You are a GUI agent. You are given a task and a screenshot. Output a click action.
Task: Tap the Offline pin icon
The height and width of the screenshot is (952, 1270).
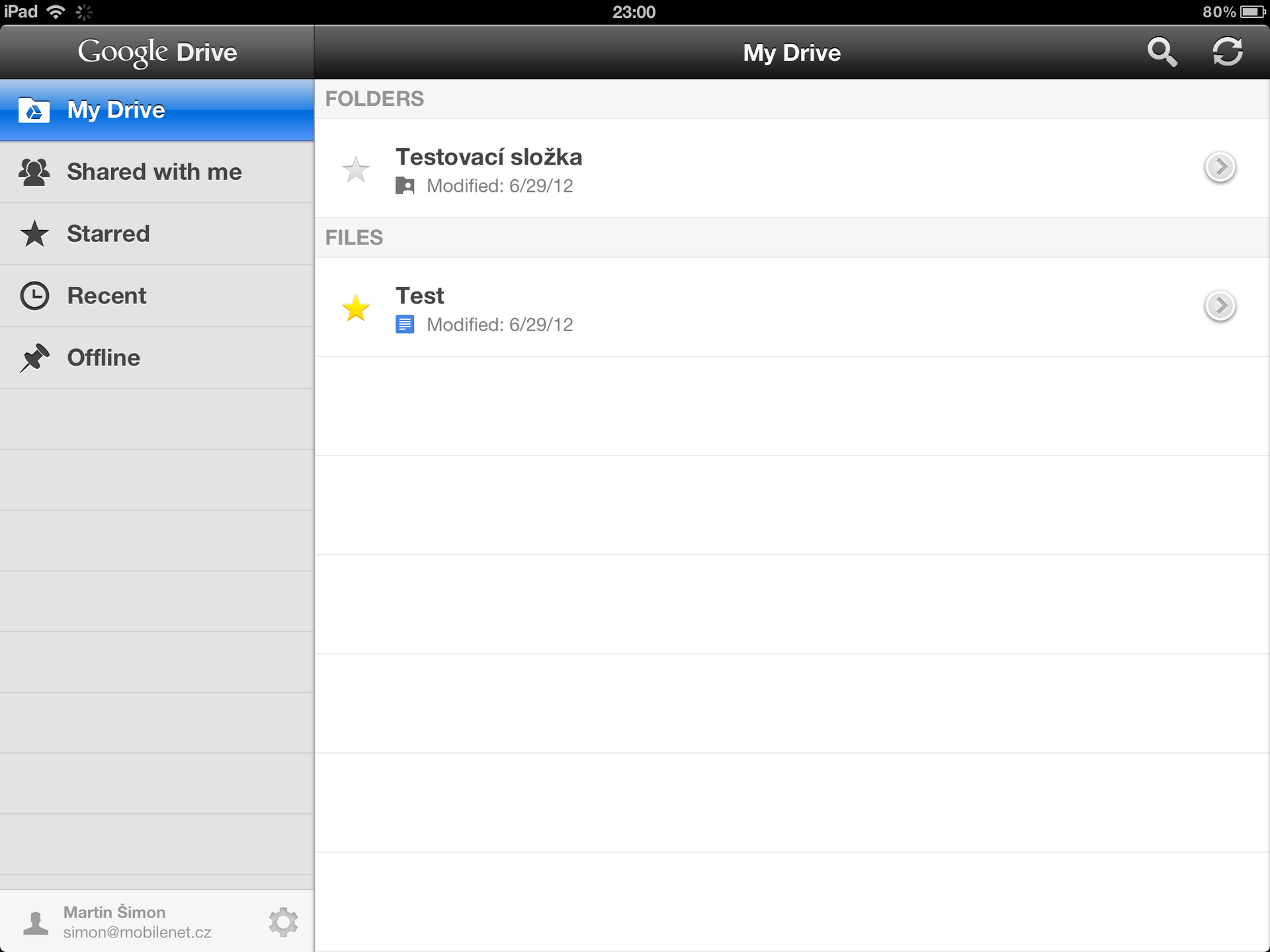pyautogui.click(x=34, y=357)
